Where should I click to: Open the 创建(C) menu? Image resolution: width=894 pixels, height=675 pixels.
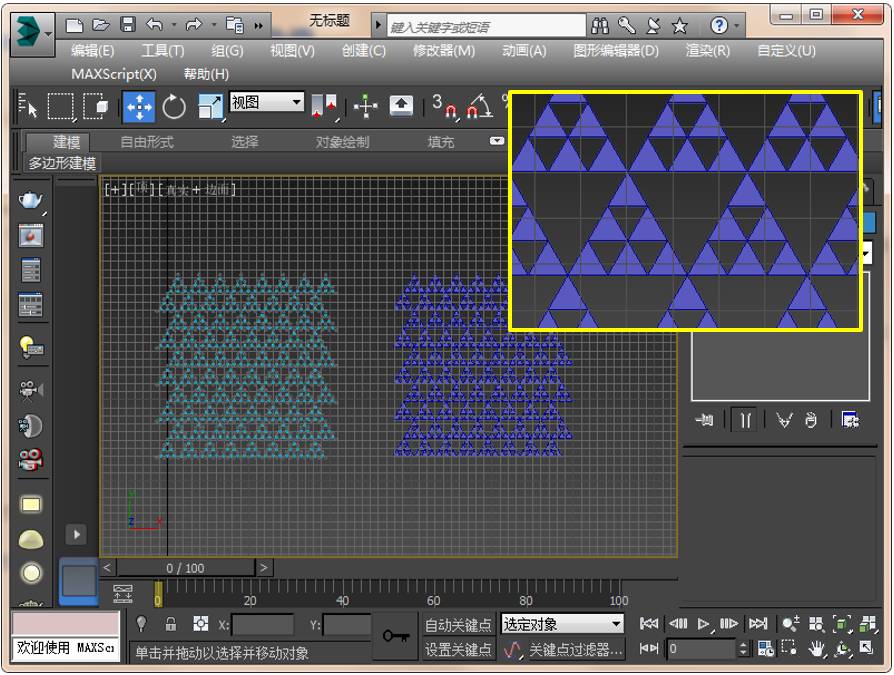pyautogui.click(x=364, y=51)
